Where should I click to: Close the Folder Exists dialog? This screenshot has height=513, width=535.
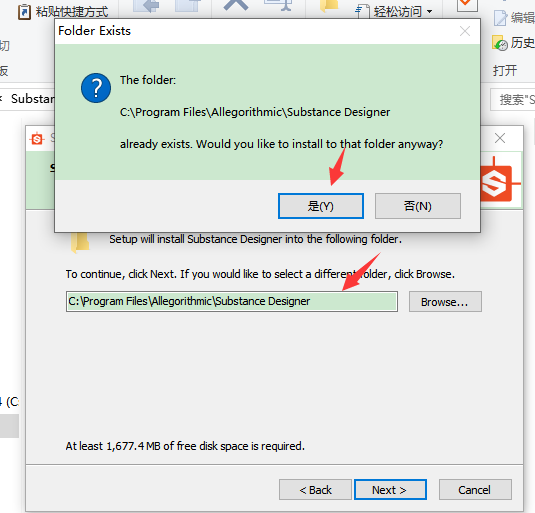465,31
